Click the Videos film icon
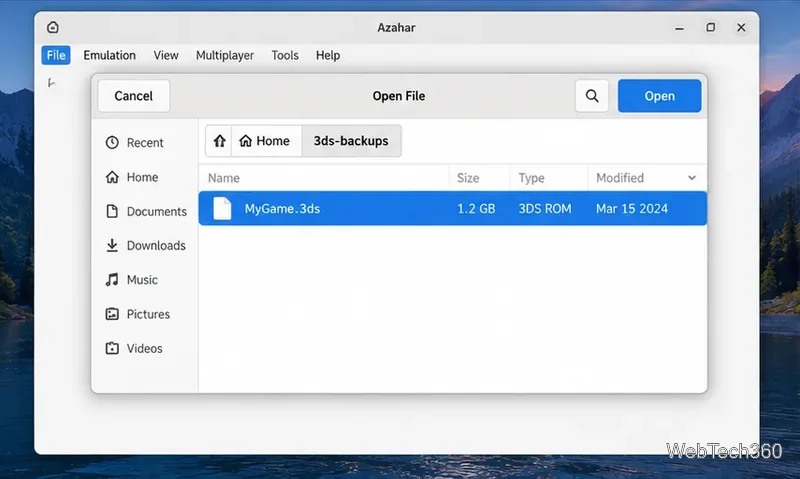Screen dimensions: 800x479 pos(112,348)
